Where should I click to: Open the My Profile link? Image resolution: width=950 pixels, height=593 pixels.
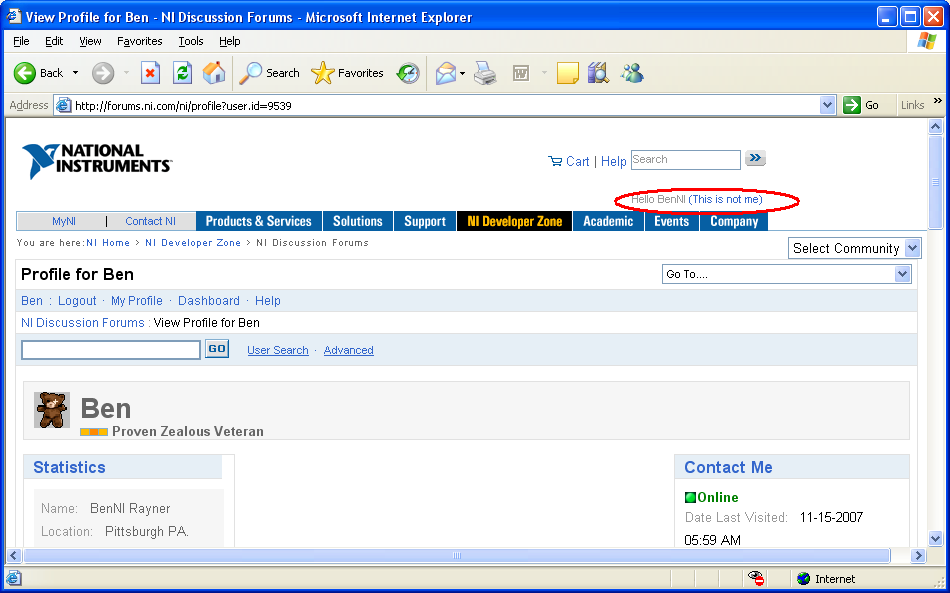pos(137,300)
